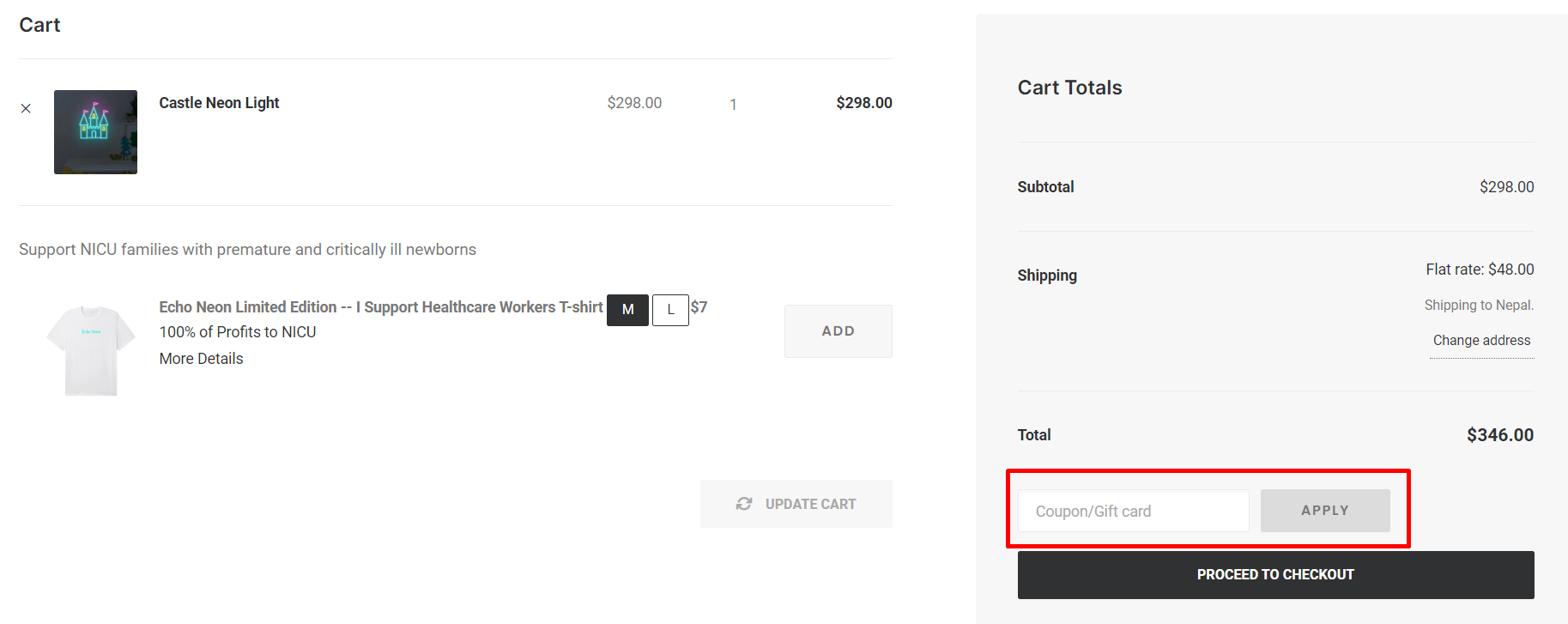Add the NICU T-shirt to cart

pos(838,331)
